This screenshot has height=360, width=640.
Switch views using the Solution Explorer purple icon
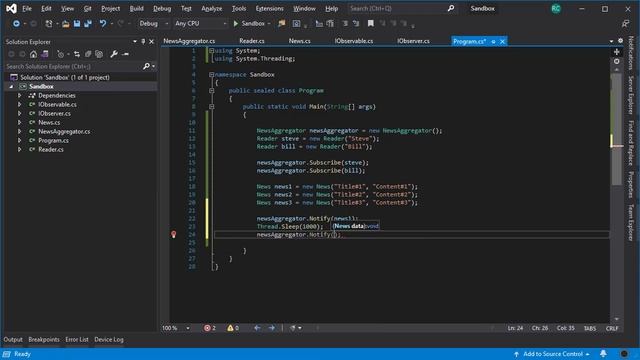pos(45,54)
